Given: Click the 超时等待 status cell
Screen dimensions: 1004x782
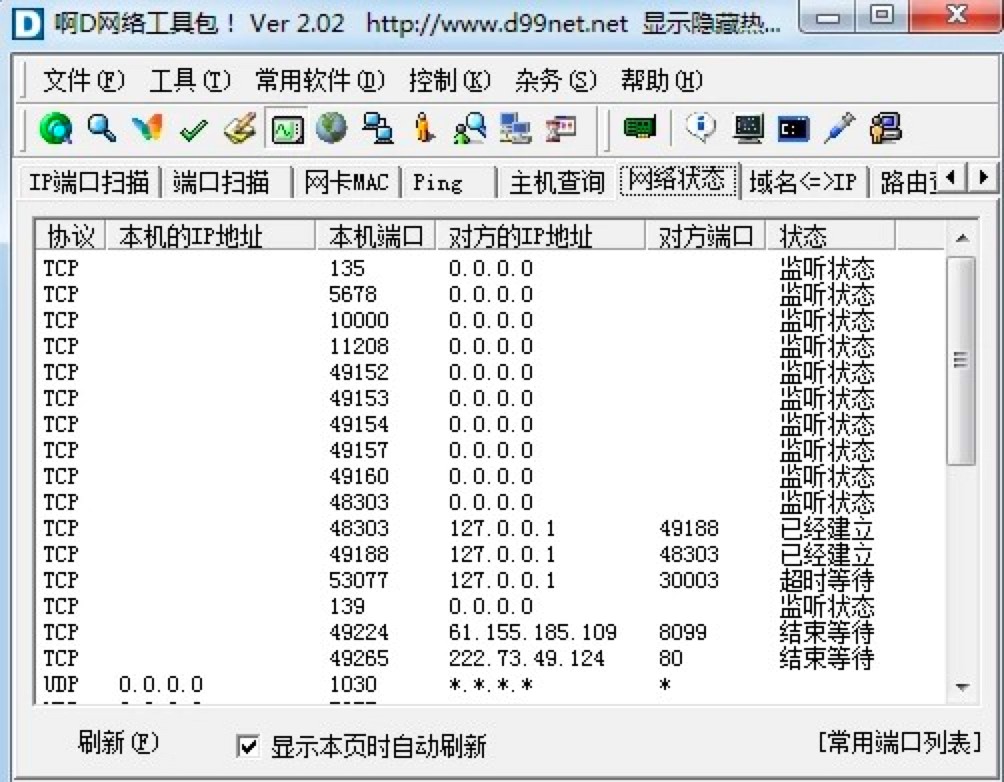Looking at the screenshot, I should coord(827,580).
